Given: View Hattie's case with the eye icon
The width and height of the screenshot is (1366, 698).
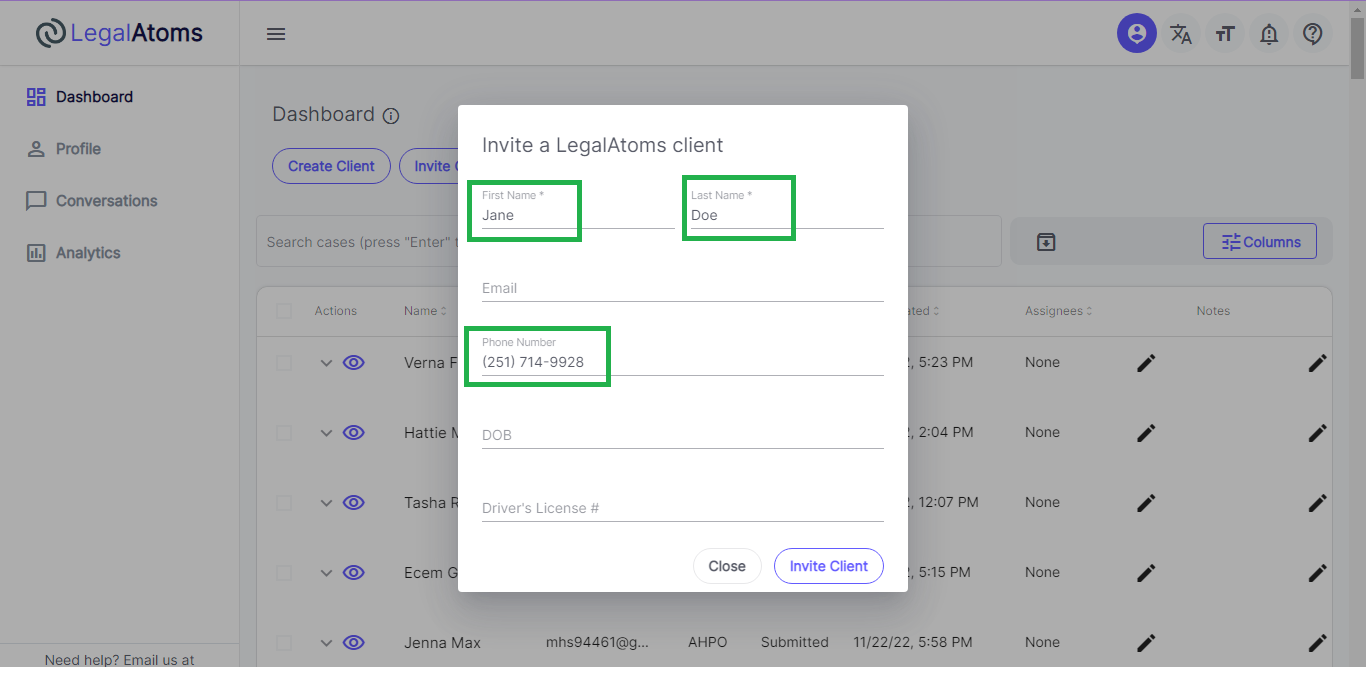Looking at the screenshot, I should [x=353, y=433].
